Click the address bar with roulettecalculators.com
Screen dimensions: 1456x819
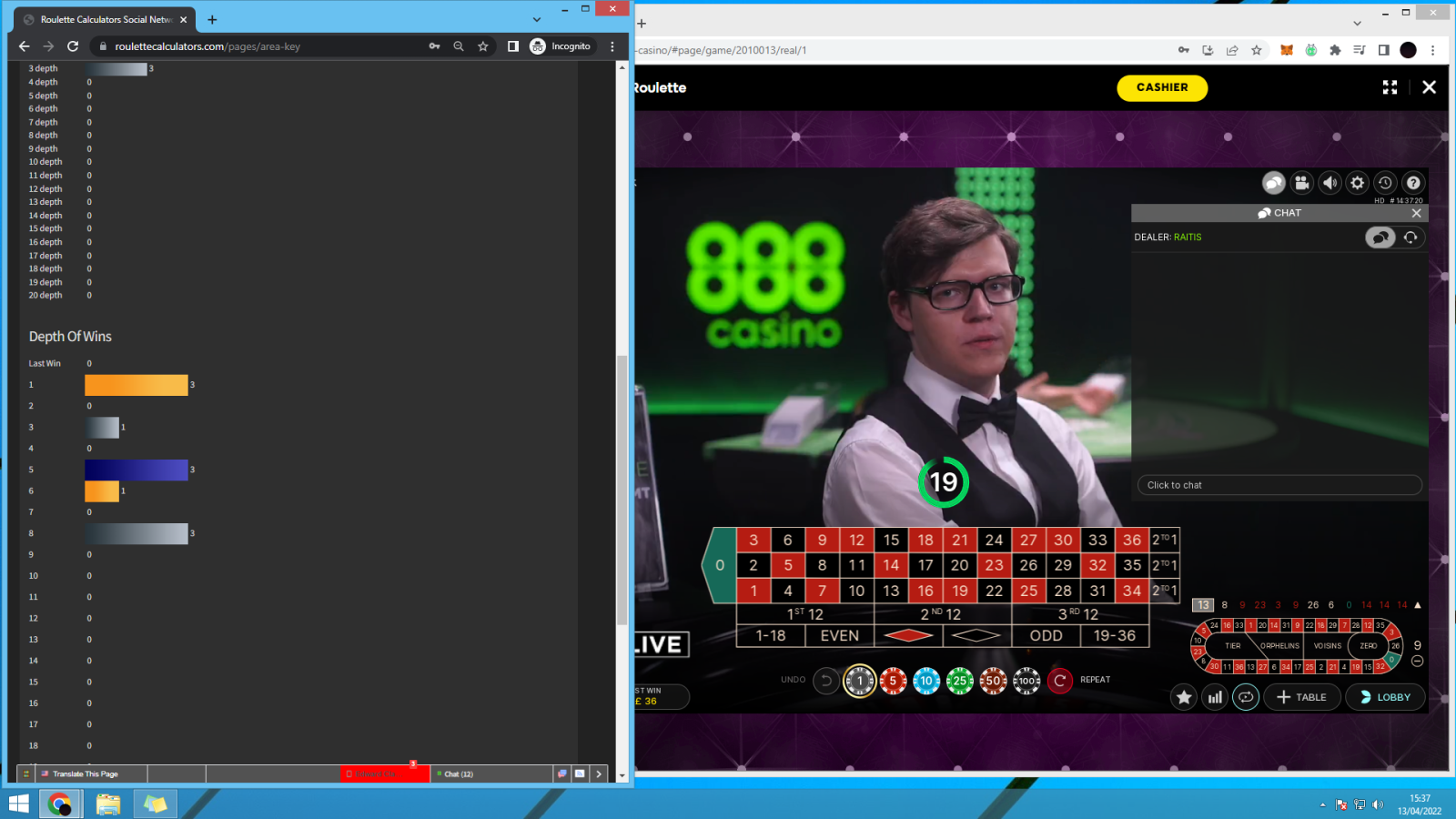point(255,46)
